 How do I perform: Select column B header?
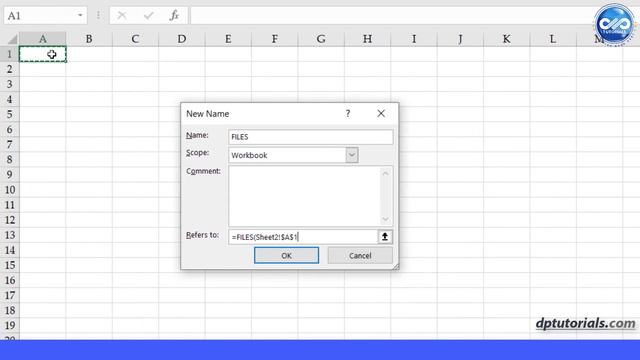coord(89,39)
